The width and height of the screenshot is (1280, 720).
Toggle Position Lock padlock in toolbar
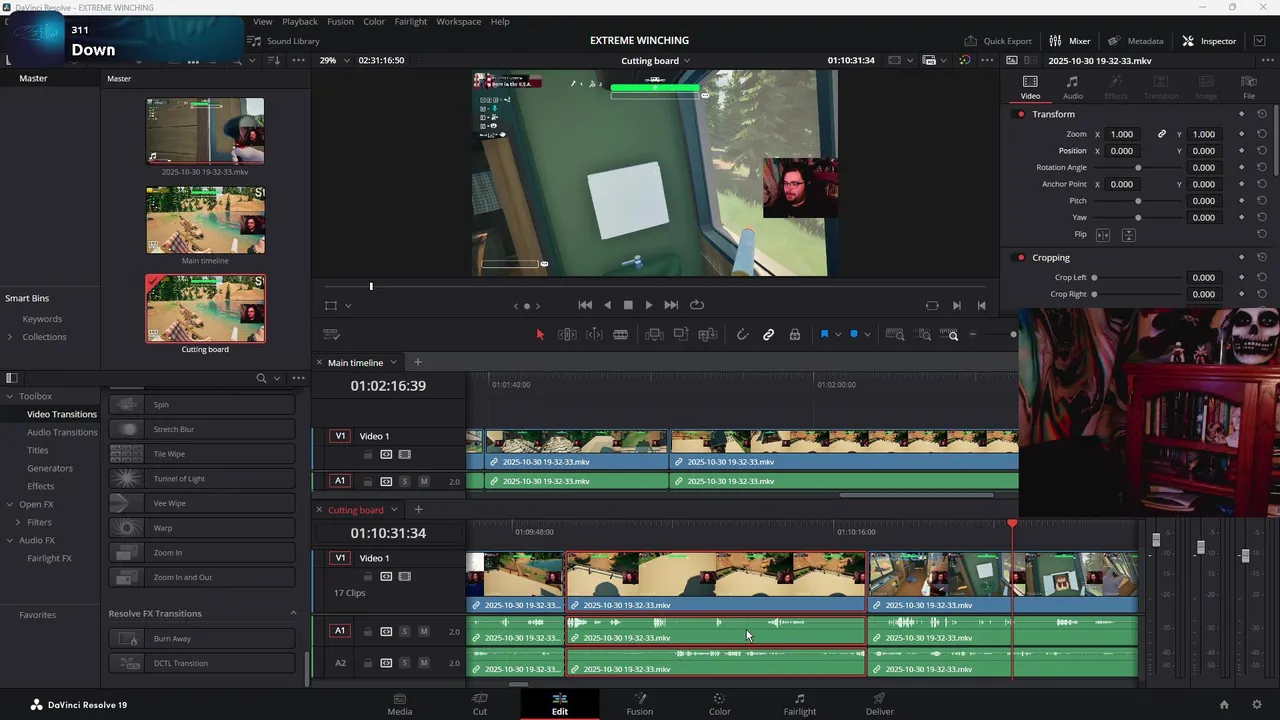coord(795,335)
